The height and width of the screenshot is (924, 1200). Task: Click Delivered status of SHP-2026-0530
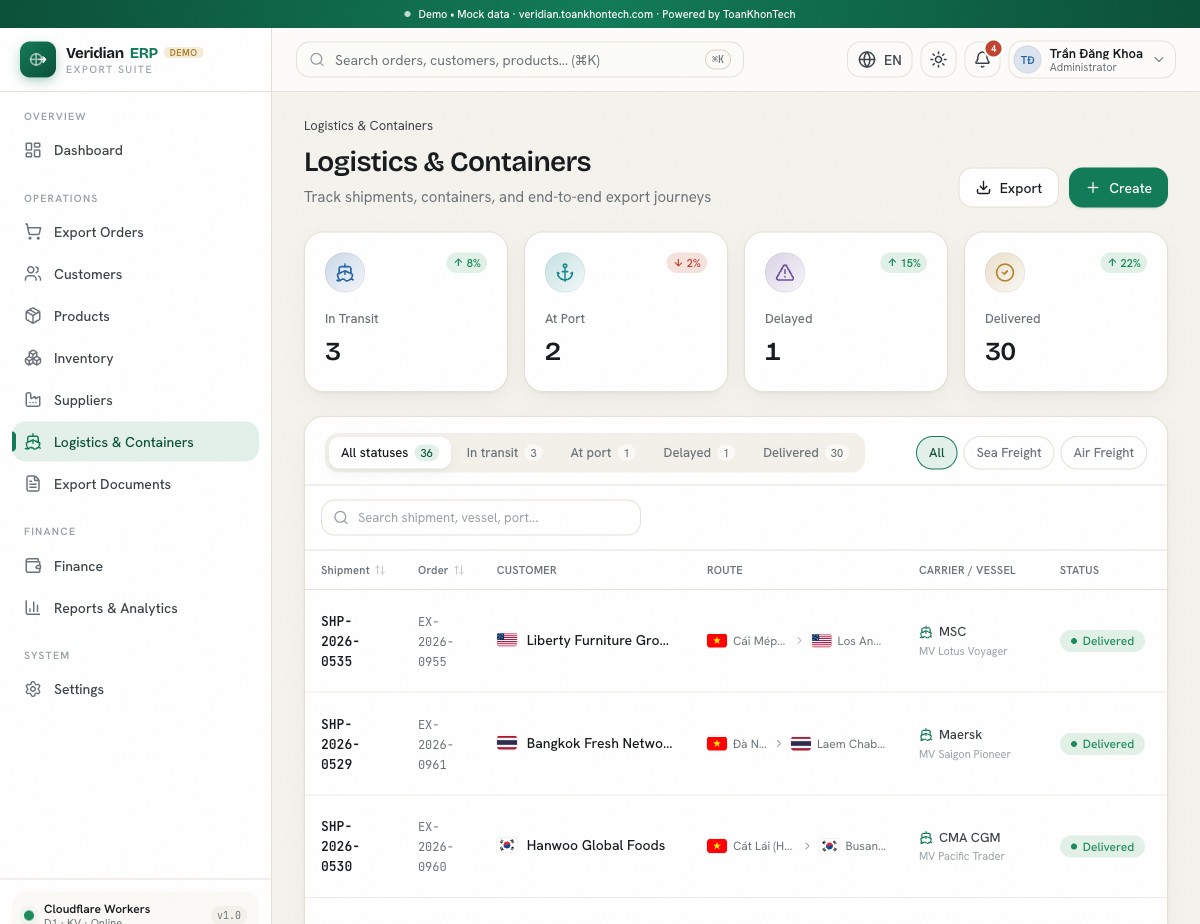1102,847
